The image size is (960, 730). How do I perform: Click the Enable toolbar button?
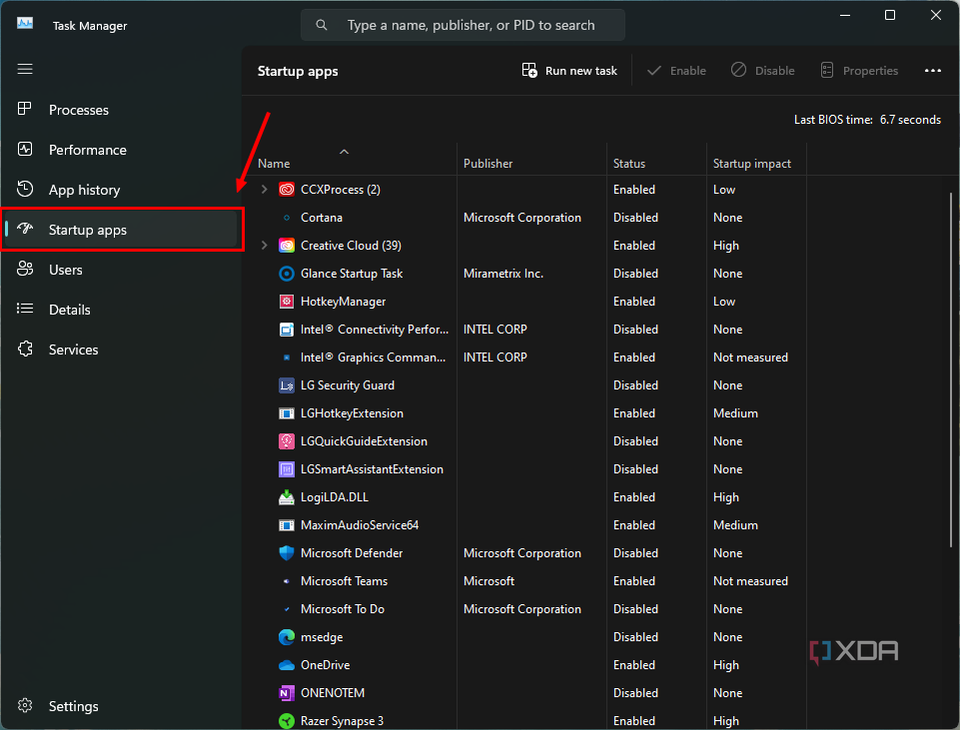tap(677, 70)
